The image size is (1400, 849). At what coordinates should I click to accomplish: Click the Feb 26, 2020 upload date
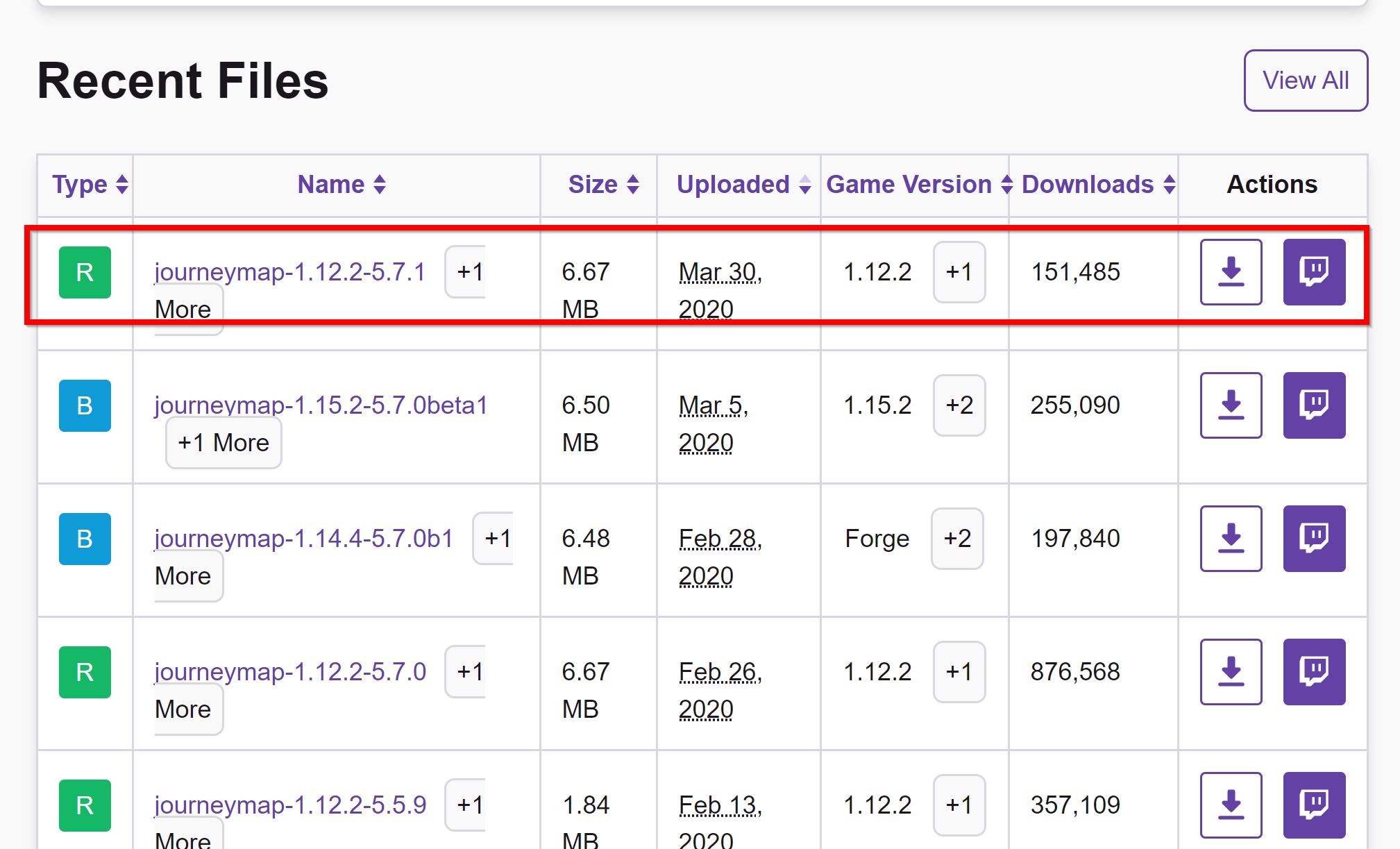pos(720,690)
